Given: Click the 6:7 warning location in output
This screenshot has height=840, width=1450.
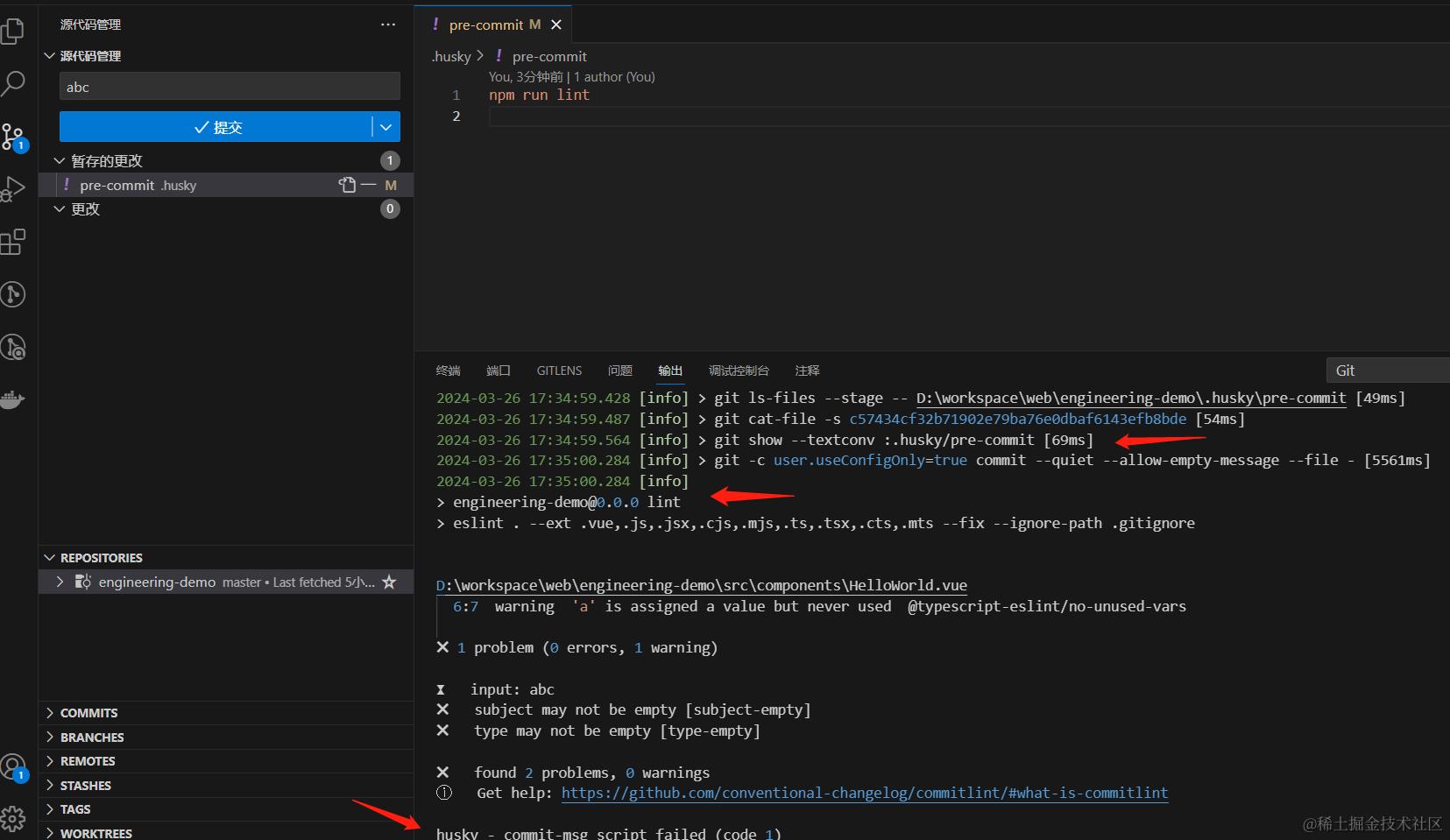Looking at the screenshot, I should tap(465, 606).
